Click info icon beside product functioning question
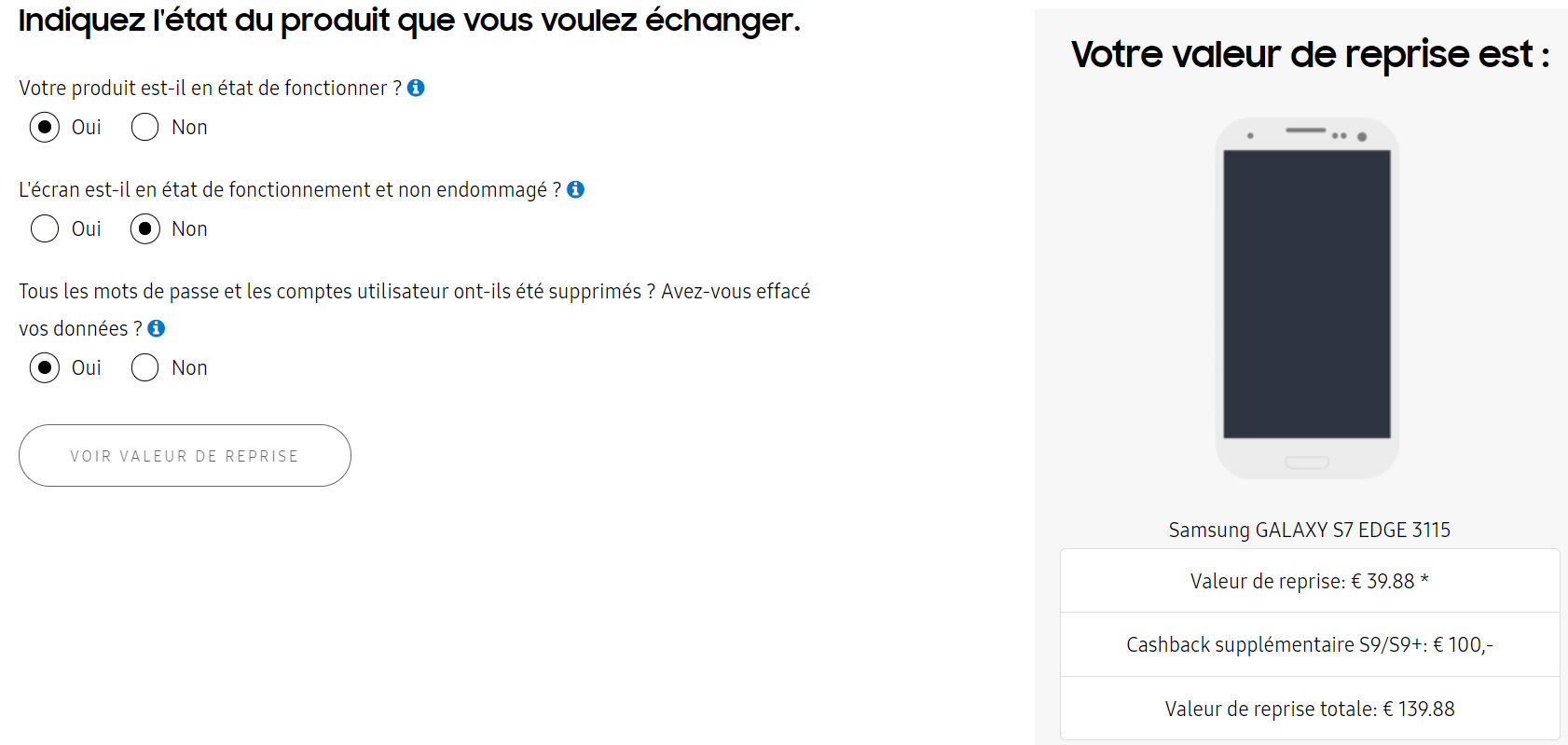This screenshot has height=745, width=1568. tap(416, 88)
